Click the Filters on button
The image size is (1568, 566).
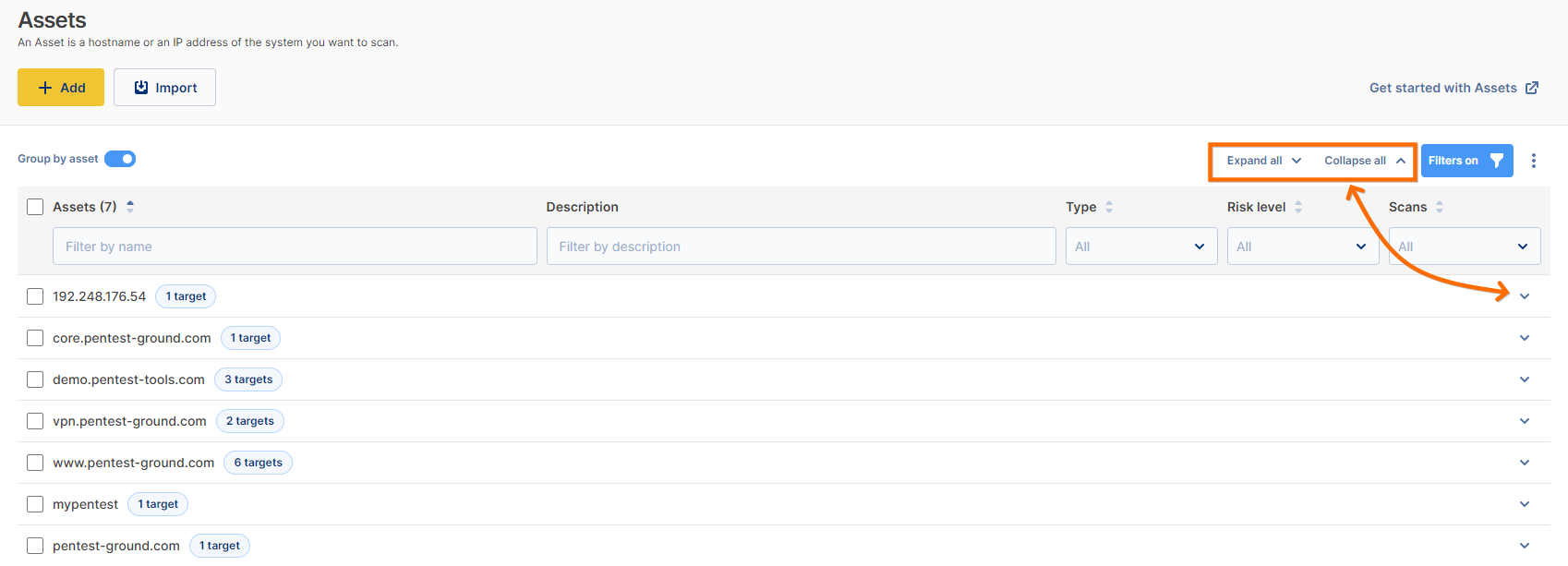point(1466,161)
